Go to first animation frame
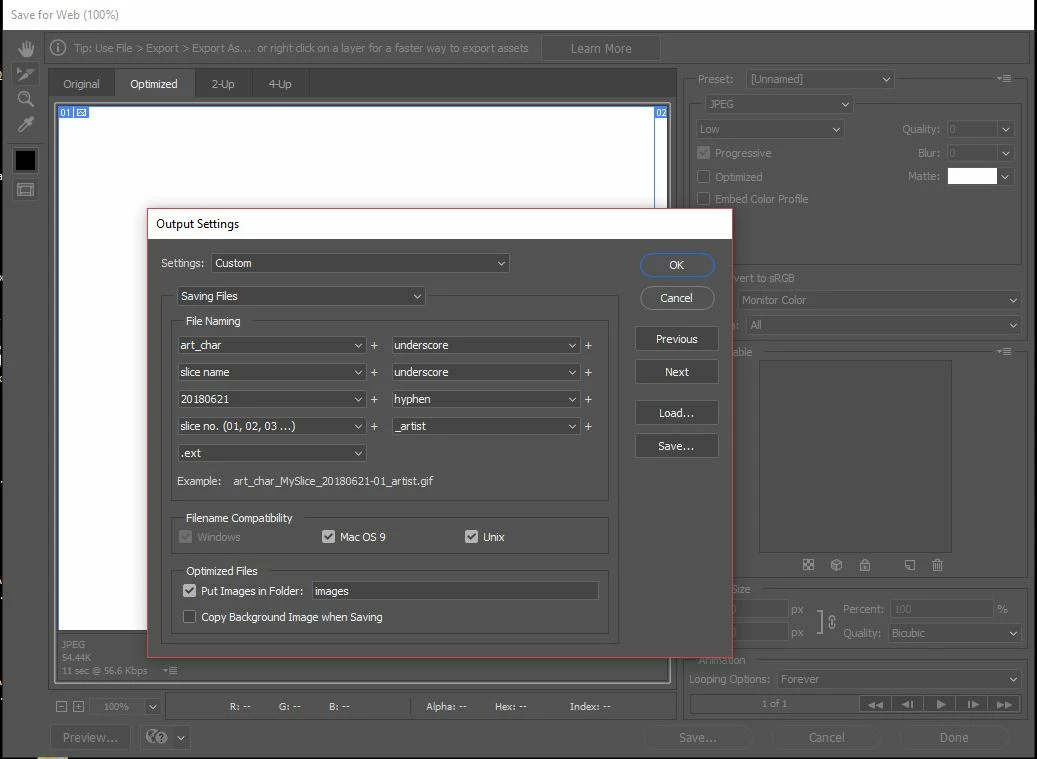1037x759 pixels. (x=875, y=704)
